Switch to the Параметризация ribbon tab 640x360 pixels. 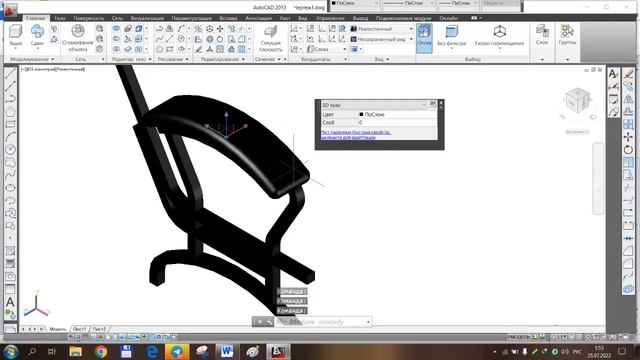click(x=191, y=18)
